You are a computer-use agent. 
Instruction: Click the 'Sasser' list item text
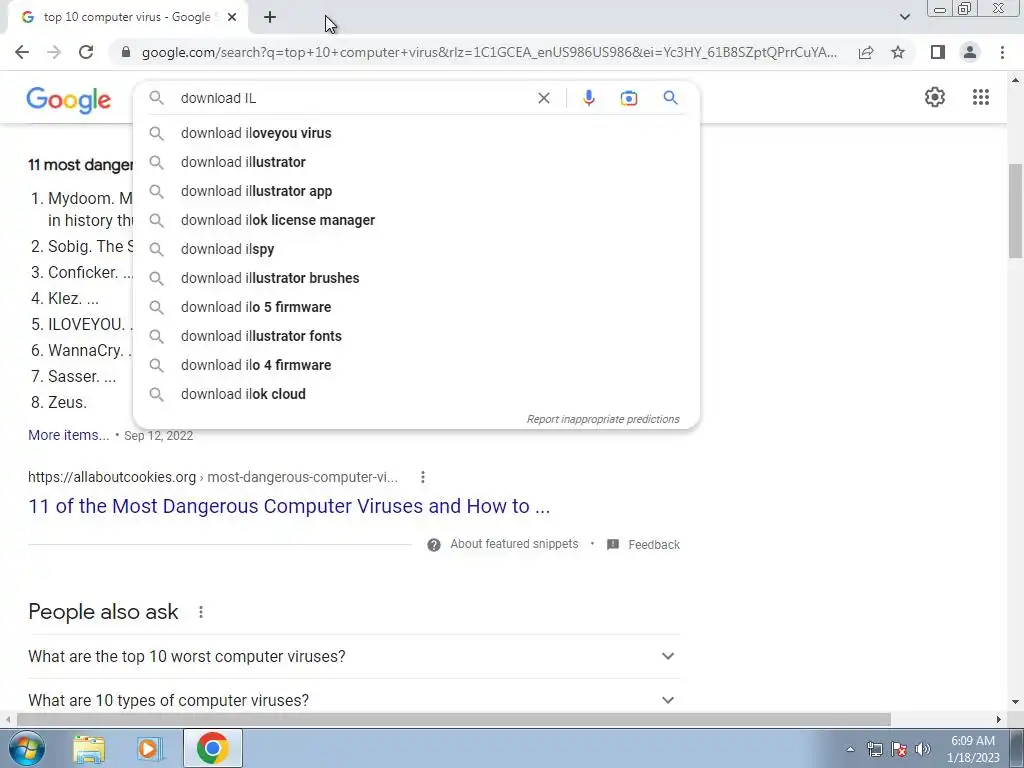[74, 376]
